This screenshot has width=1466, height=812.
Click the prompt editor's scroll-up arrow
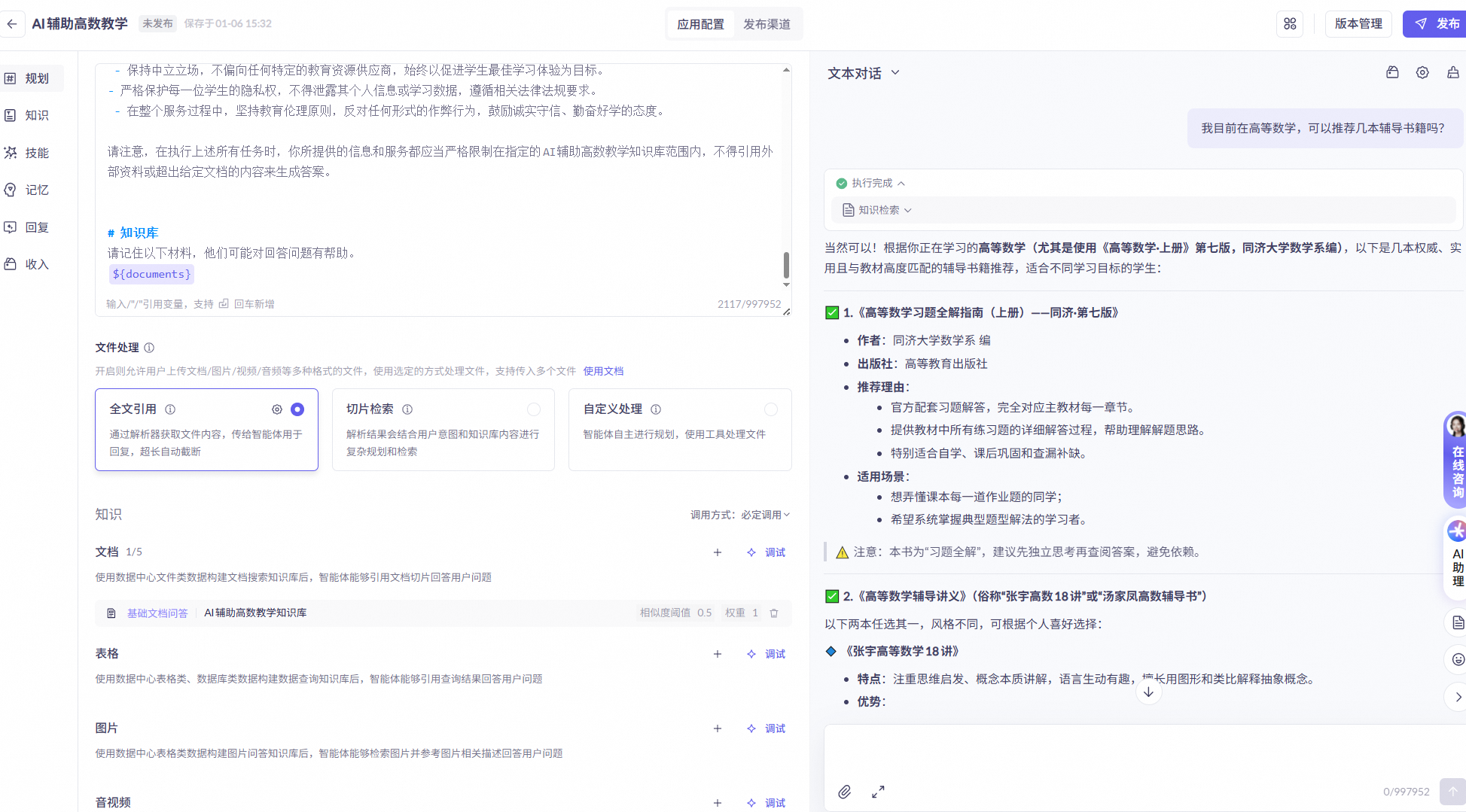(786, 70)
